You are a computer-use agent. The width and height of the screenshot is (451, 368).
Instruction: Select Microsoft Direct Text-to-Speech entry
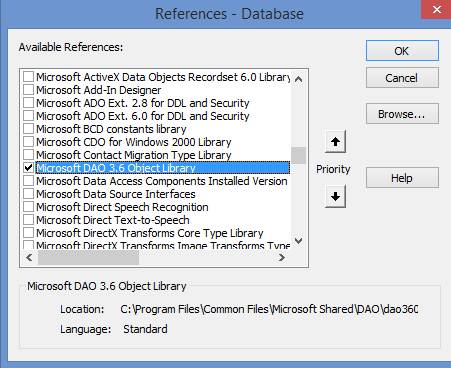click(x=113, y=220)
